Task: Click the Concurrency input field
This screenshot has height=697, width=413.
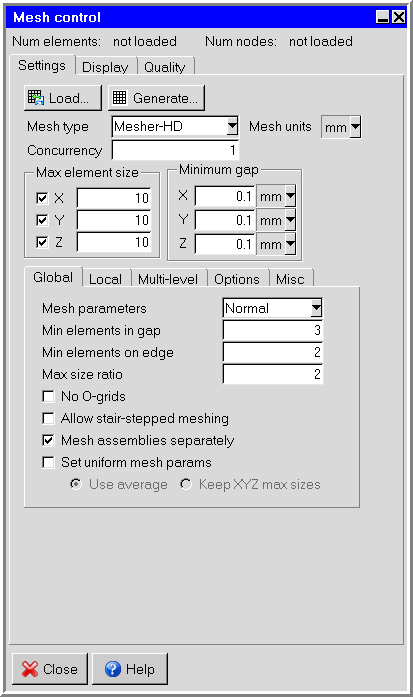Action: [175, 150]
